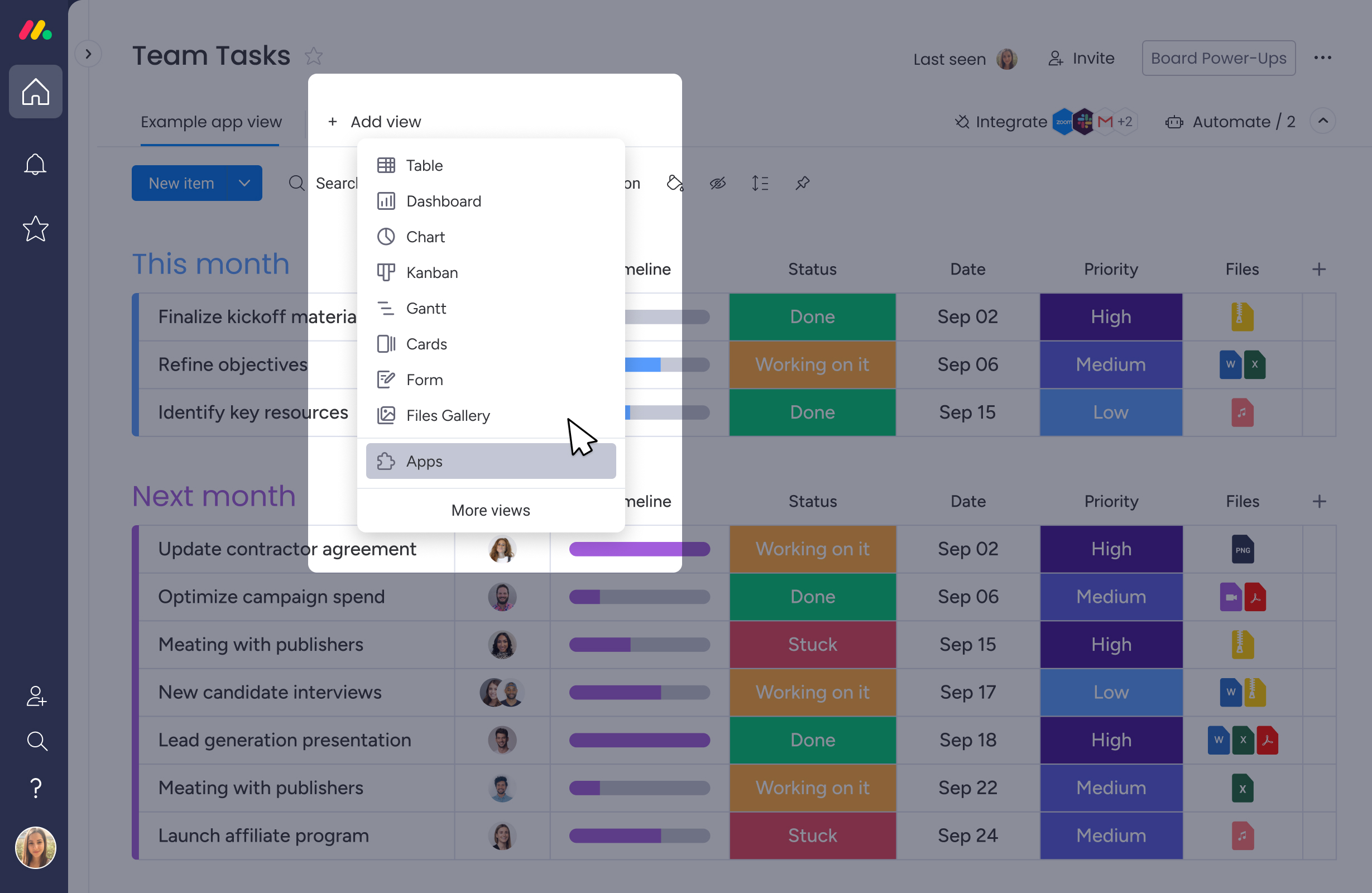Viewport: 1372px width, 893px height.
Task: Open the help question mark icon
Action: click(36, 788)
